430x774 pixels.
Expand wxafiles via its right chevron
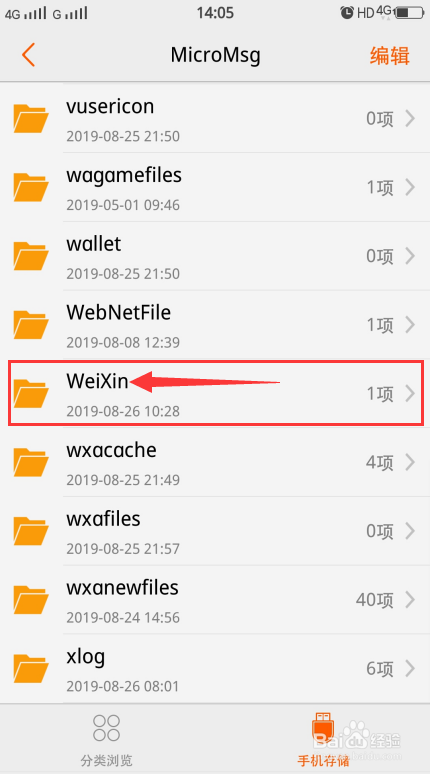click(410, 531)
